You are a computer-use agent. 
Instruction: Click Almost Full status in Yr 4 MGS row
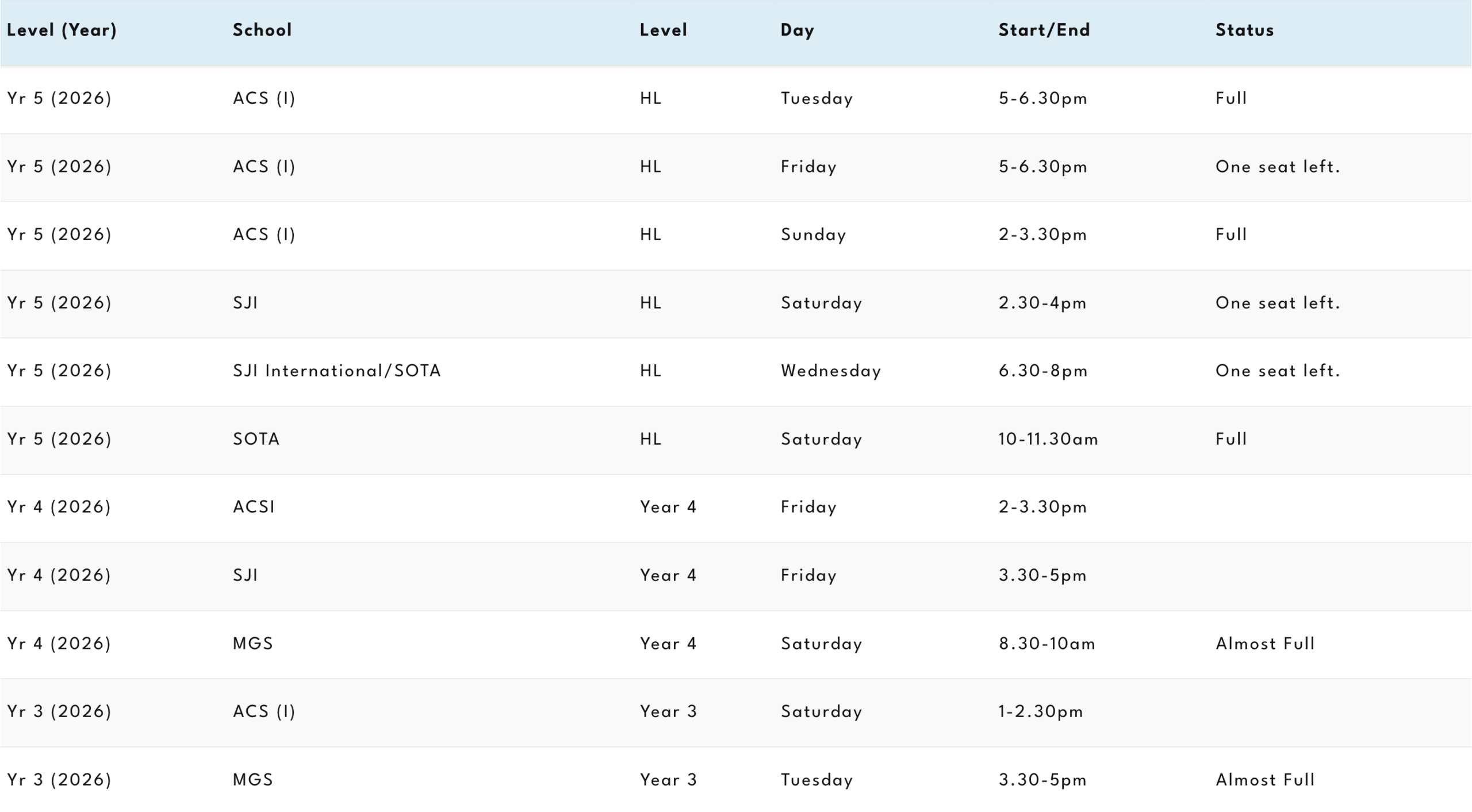(x=1265, y=643)
